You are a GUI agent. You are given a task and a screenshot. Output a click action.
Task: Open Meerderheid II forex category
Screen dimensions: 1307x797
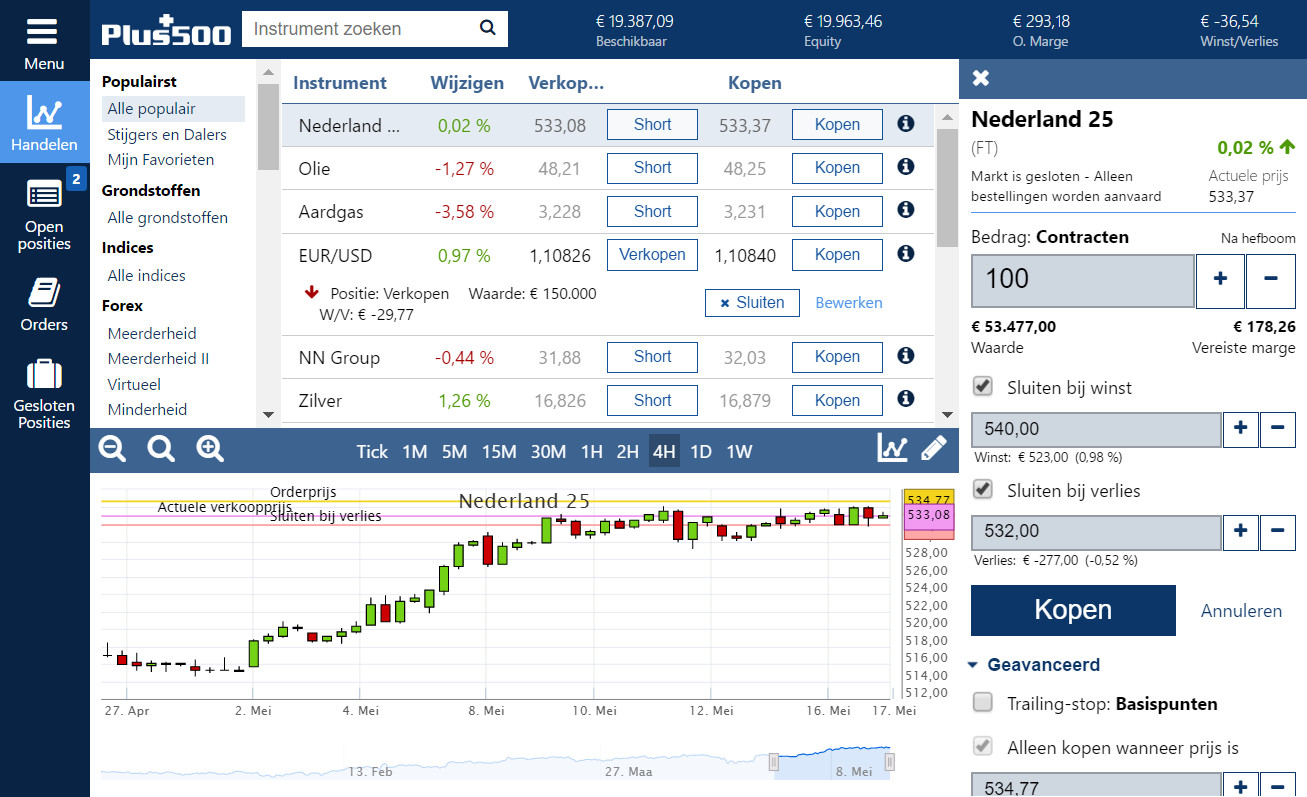158,358
